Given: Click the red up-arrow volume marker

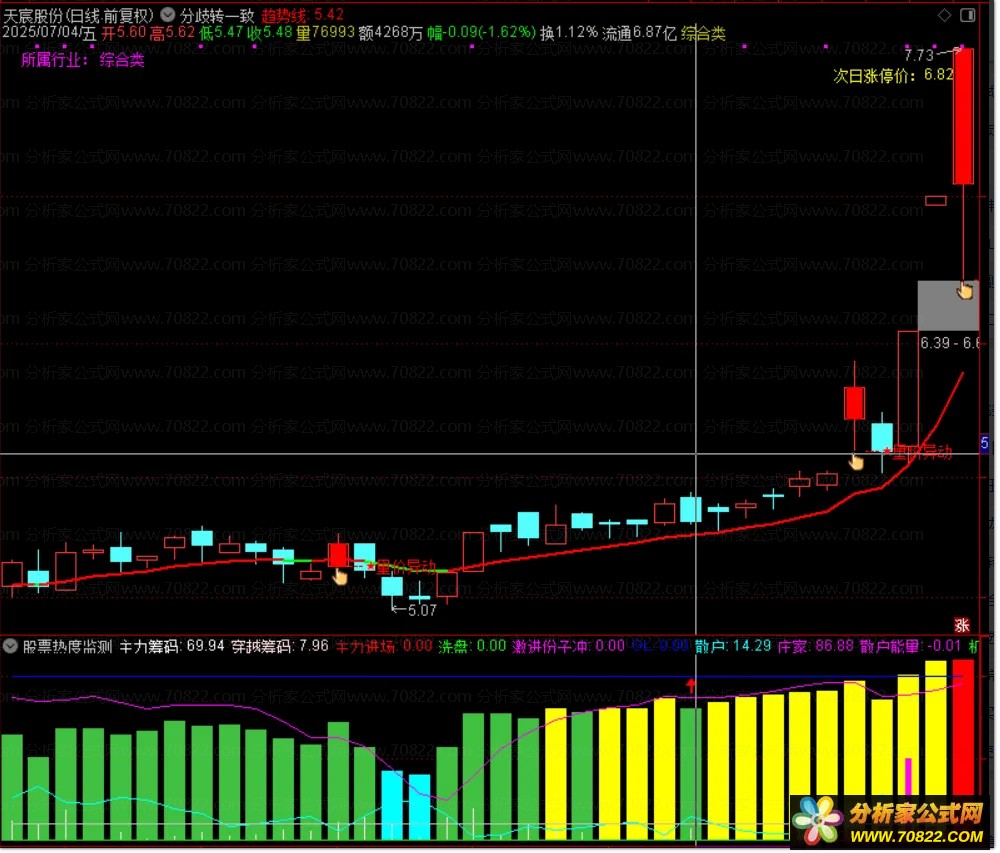Looking at the screenshot, I should [x=691, y=687].
